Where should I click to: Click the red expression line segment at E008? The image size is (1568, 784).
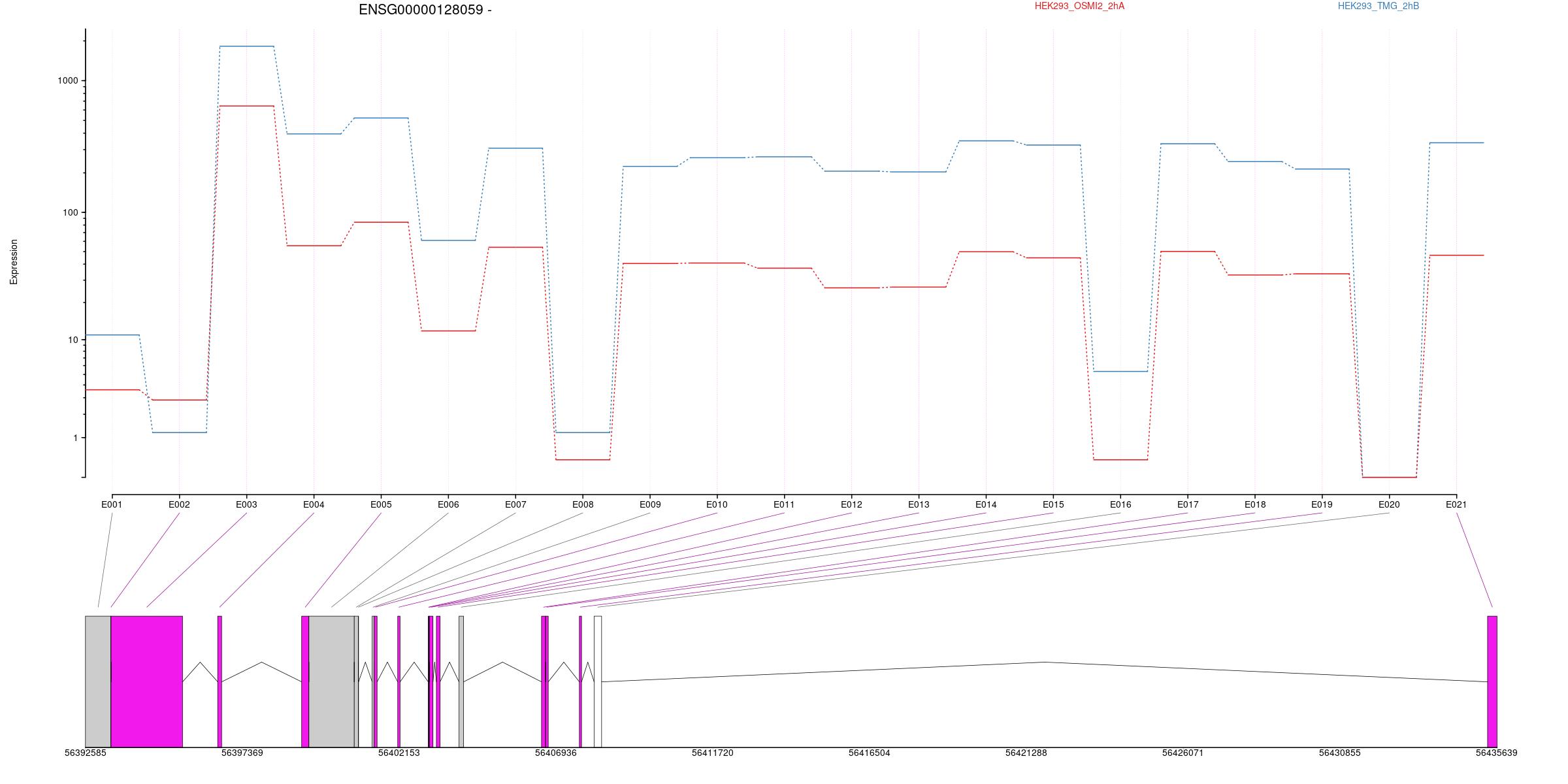point(583,459)
